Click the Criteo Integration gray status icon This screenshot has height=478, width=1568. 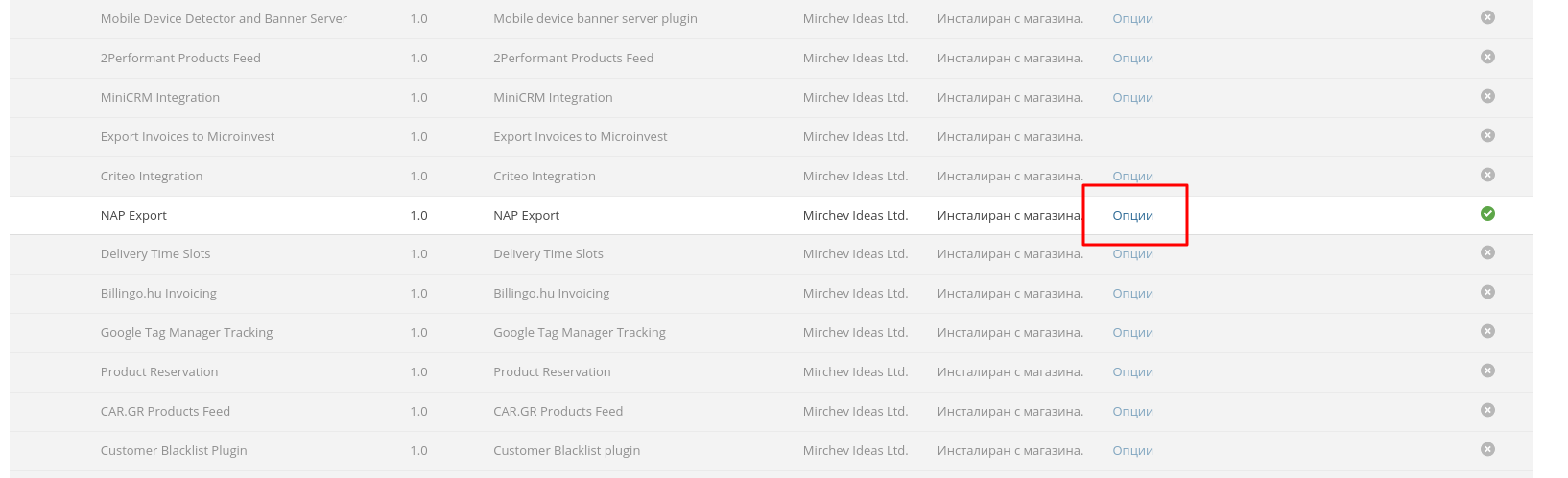[1487, 175]
